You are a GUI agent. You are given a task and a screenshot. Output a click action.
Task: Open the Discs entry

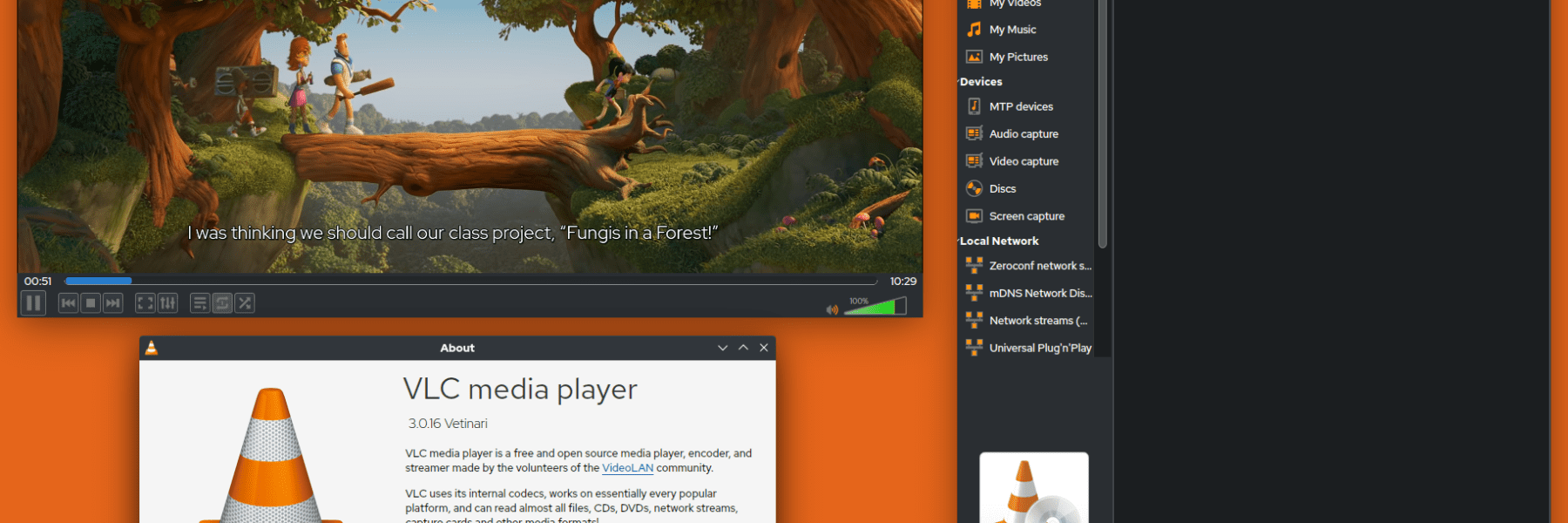[1002, 189]
